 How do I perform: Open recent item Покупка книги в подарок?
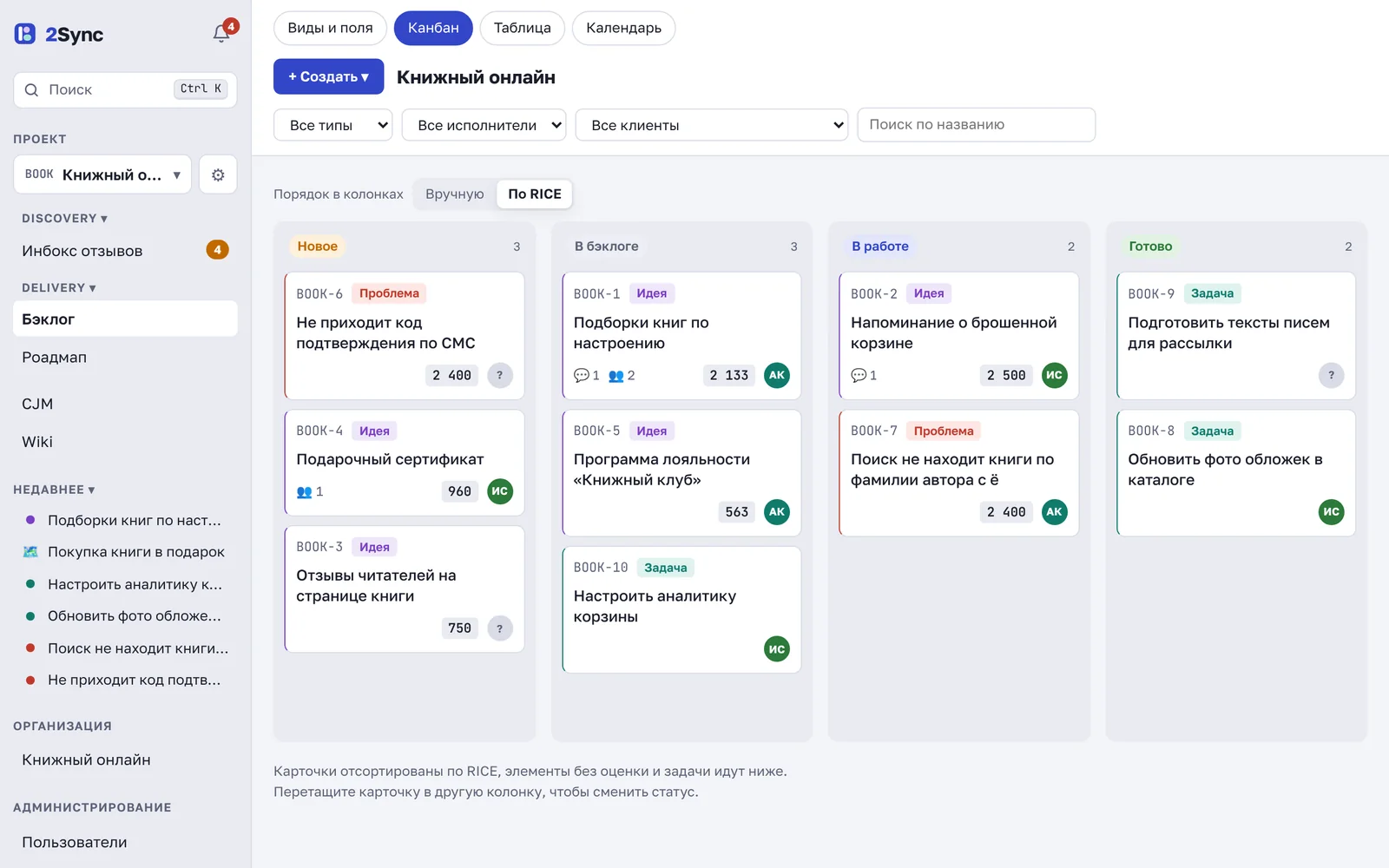tap(125, 552)
